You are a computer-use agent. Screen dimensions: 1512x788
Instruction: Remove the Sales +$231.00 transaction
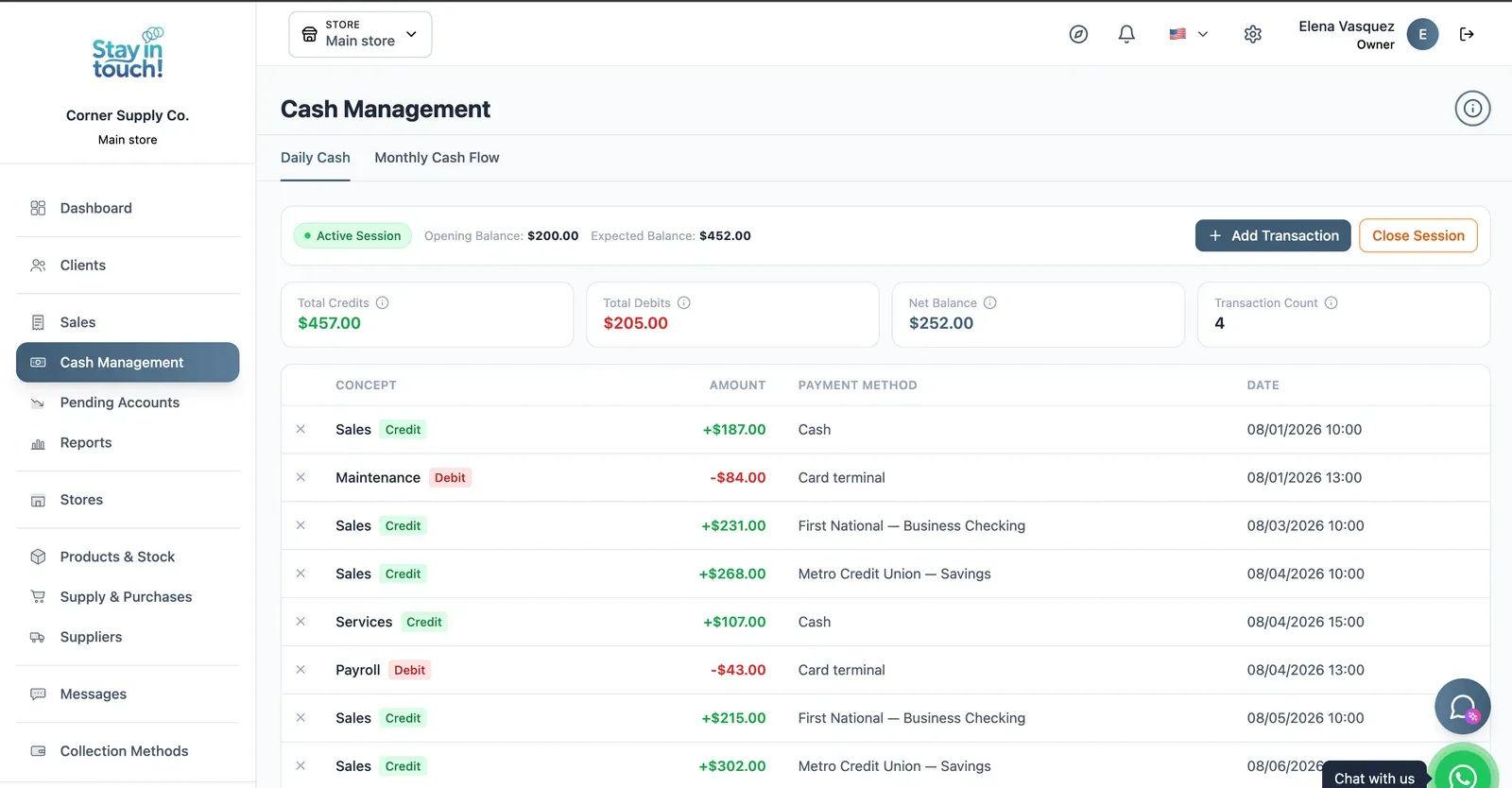[301, 525]
